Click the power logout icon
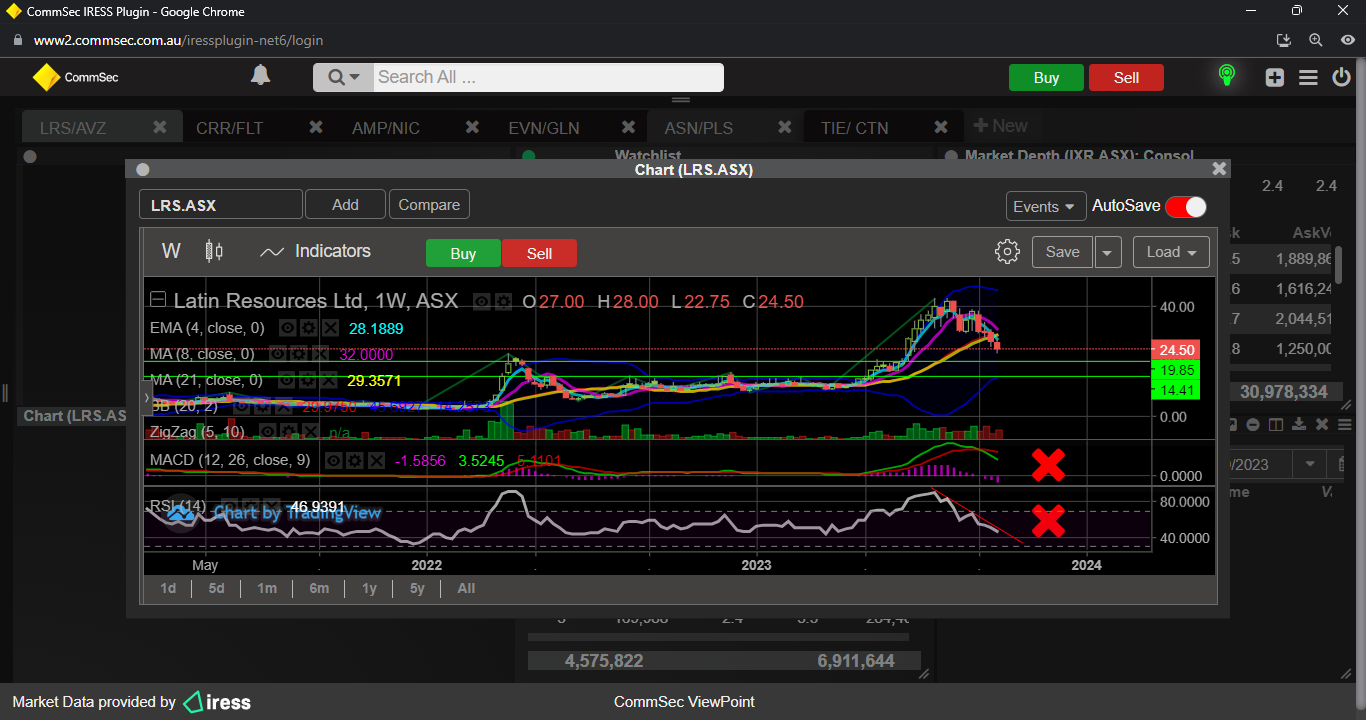Viewport: 1366px width, 720px height. [x=1341, y=77]
